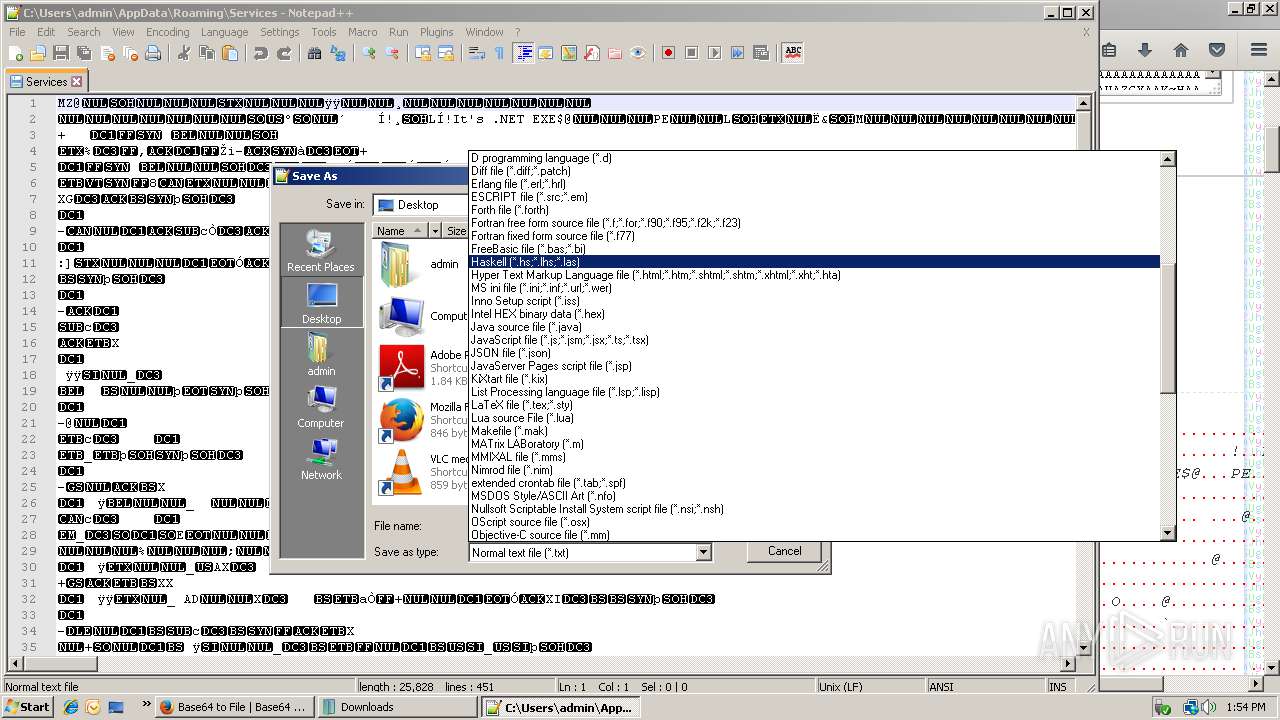The image size is (1280, 720).
Task: Click the Monitoring eye toolbar icon
Action: [638, 53]
